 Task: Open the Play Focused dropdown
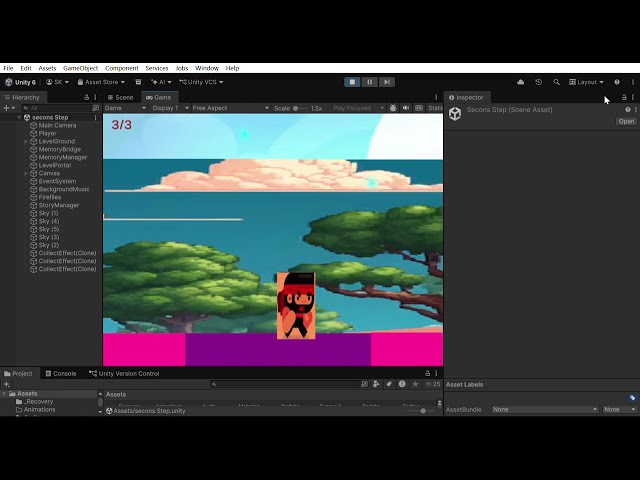pos(358,108)
